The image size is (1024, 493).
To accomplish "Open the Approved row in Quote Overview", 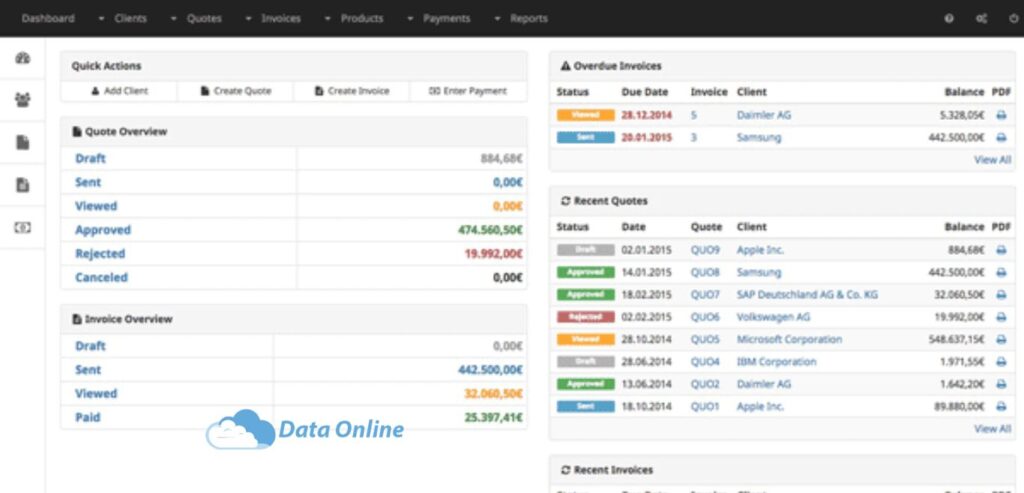I will point(294,230).
